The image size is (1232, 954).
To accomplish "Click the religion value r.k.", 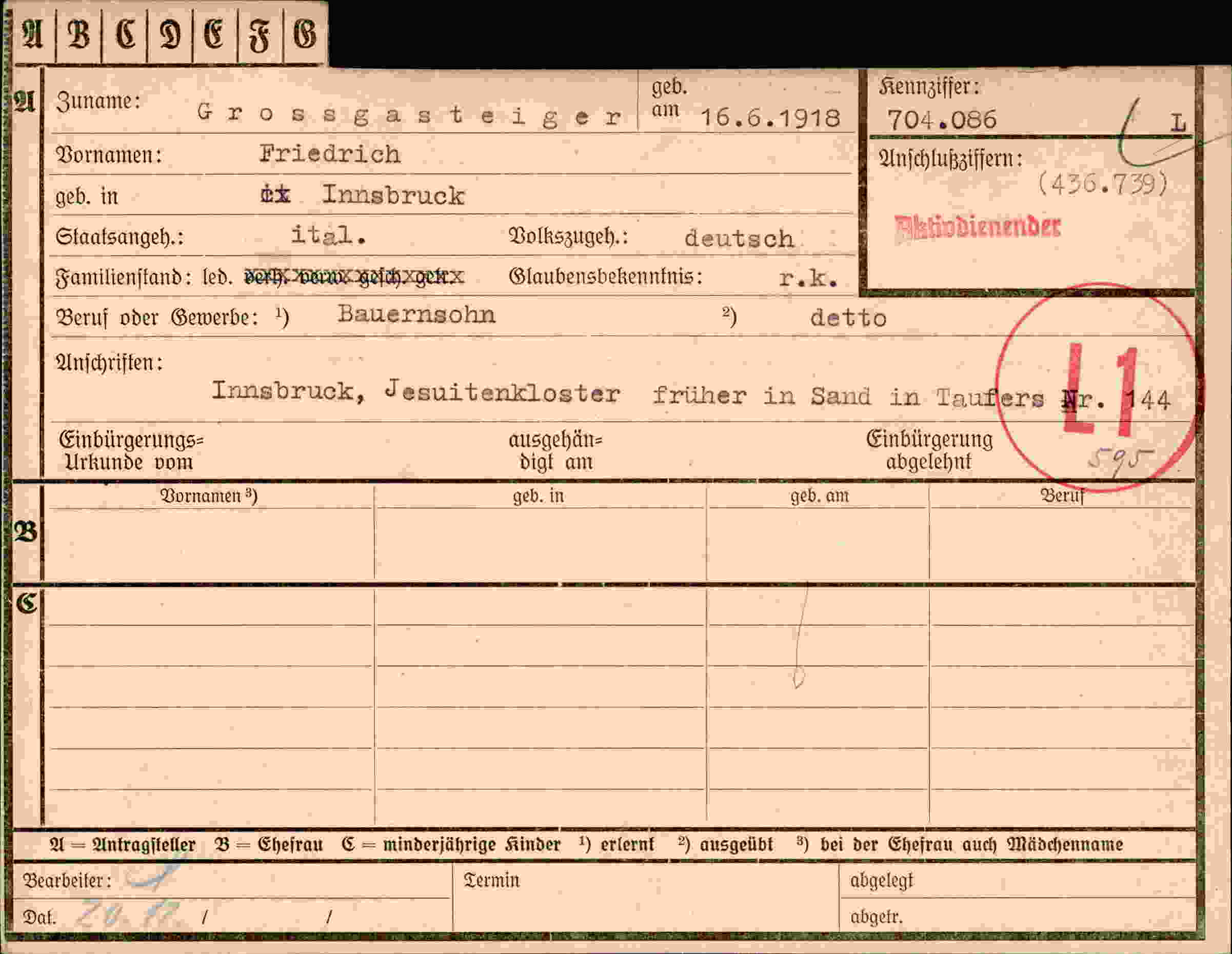I will 808,277.
